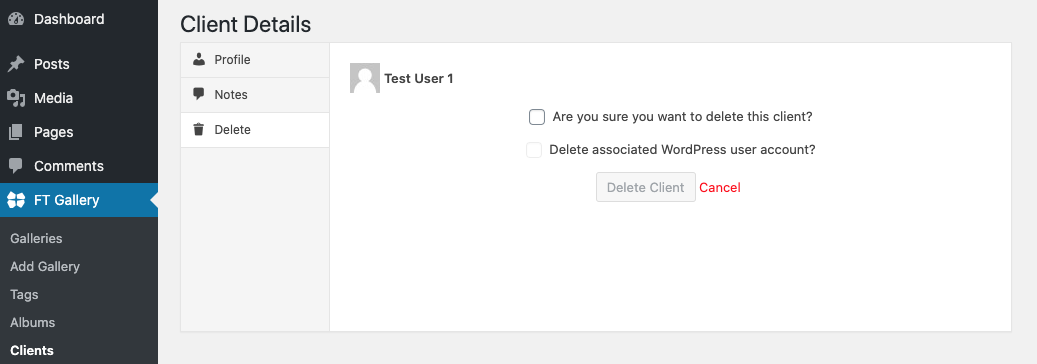Open the Pages menu item
Viewport: 1037px width, 364px height.
(79, 132)
